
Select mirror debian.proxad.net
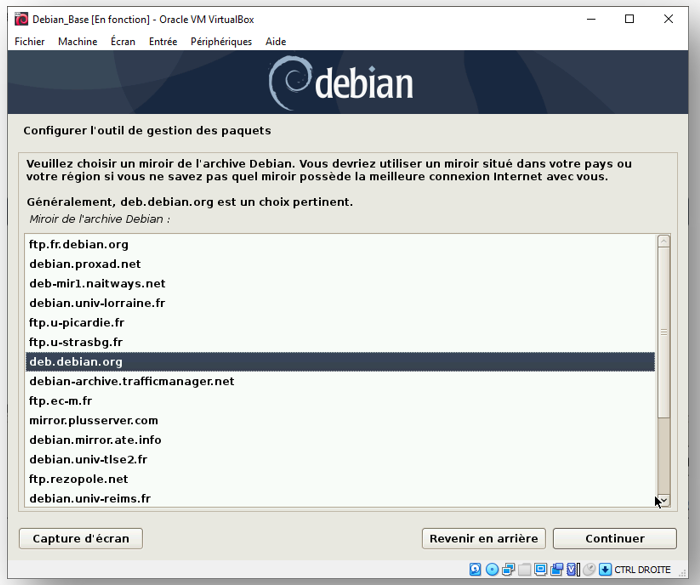[340, 264]
